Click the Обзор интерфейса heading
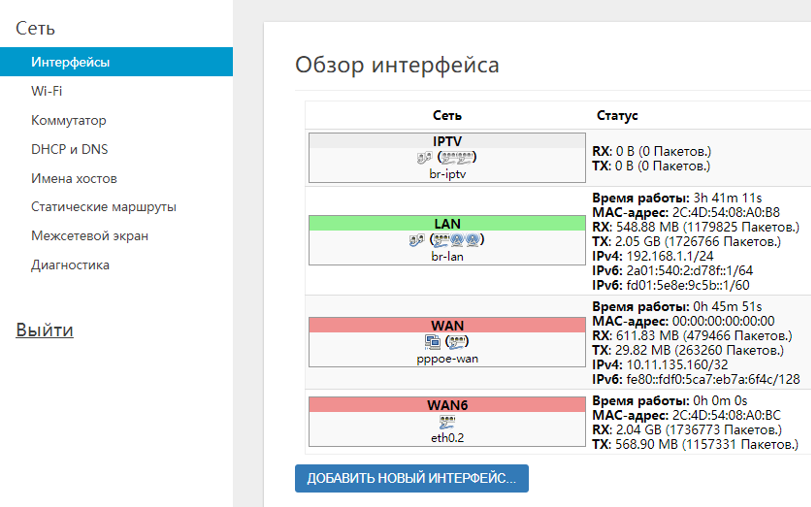The image size is (811, 507). 397,65
